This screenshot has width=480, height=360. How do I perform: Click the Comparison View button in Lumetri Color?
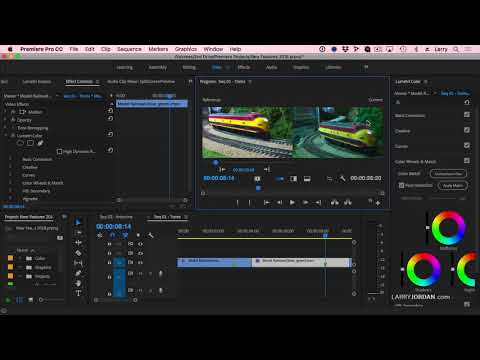(448, 174)
